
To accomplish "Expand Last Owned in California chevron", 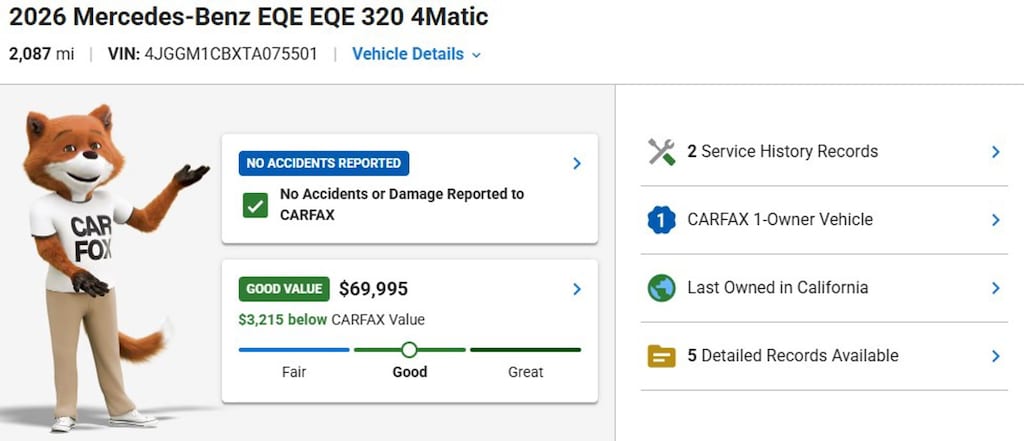I will [995, 288].
